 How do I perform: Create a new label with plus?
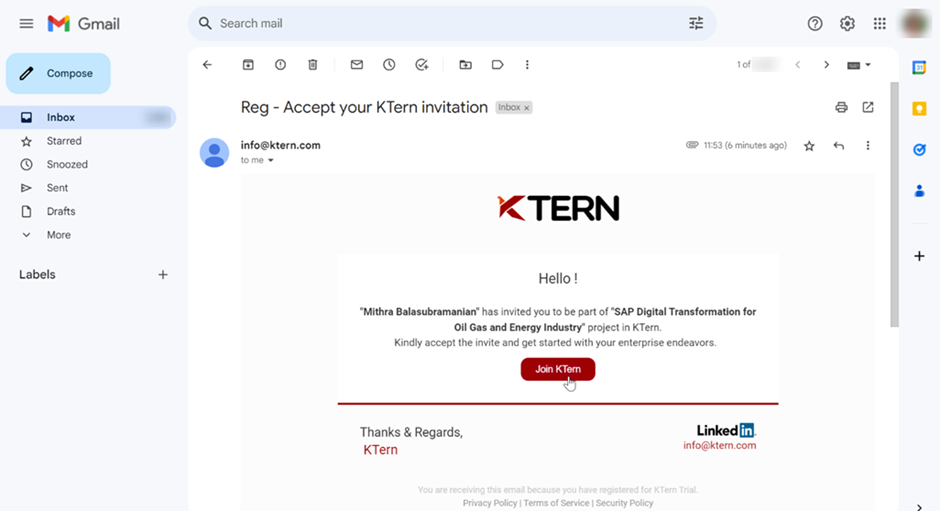coord(162,275)
